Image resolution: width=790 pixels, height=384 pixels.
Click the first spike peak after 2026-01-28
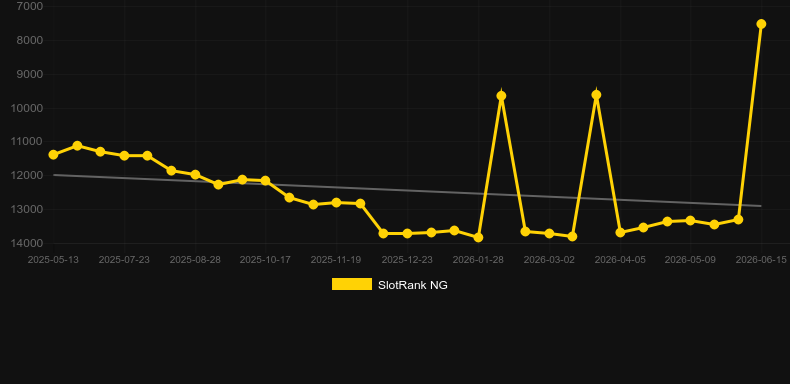coord(501,96)
